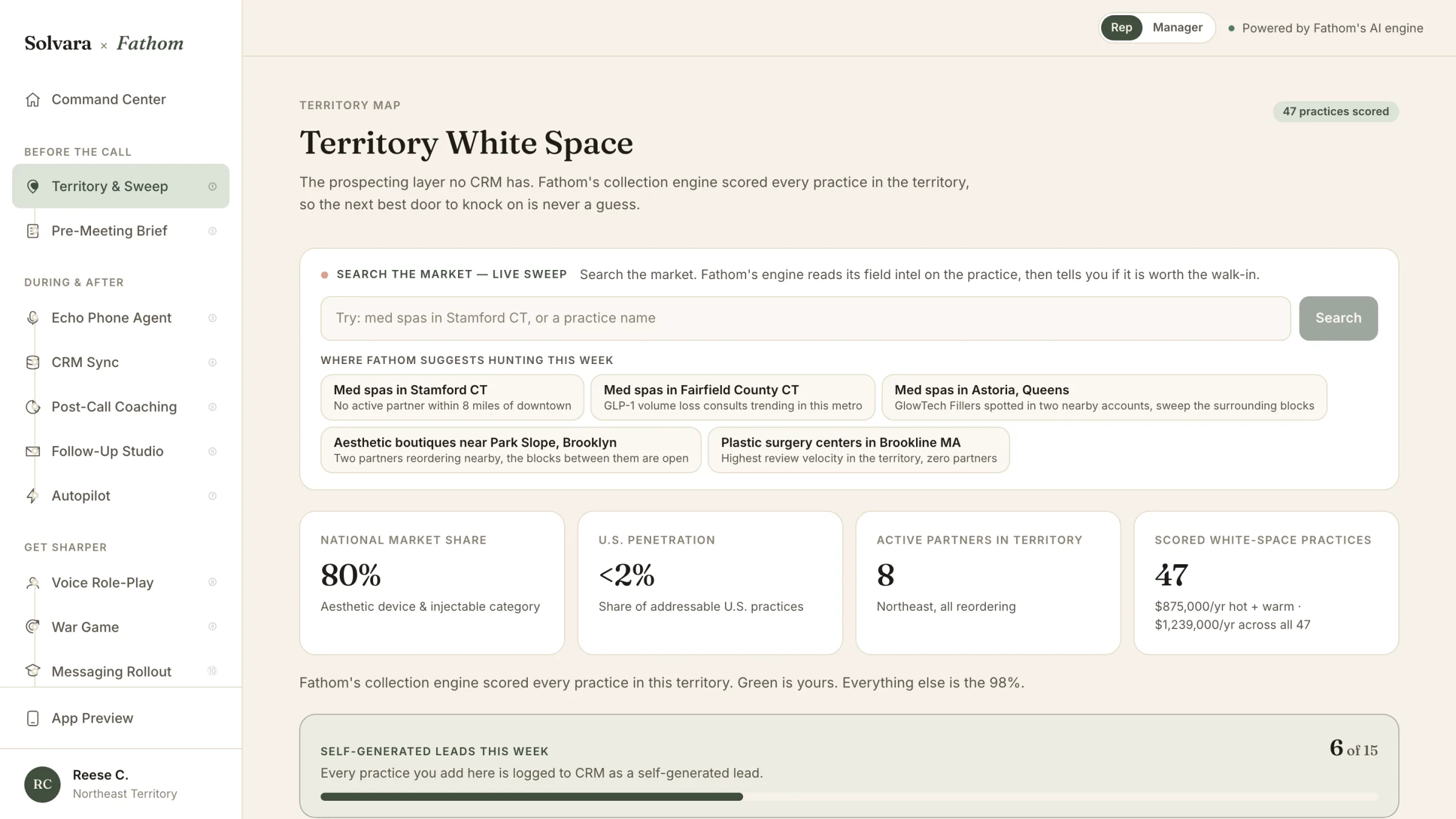The width and height of the screenshot is (1456, 819).
Task: Click the Search button
Action: (x=1338, y=318)
